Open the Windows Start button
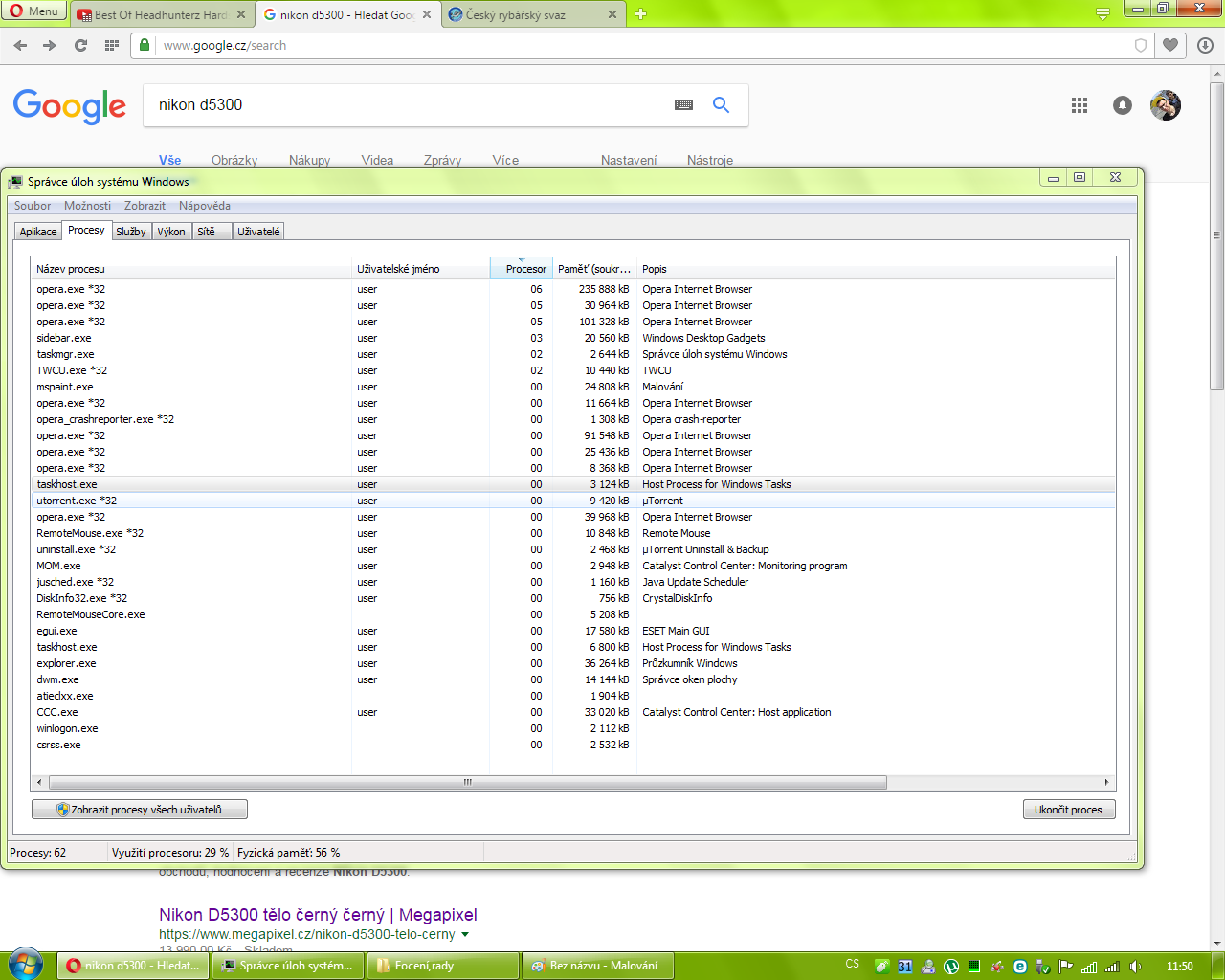Viewport: 1225px width, 980px height. (26, 965)
